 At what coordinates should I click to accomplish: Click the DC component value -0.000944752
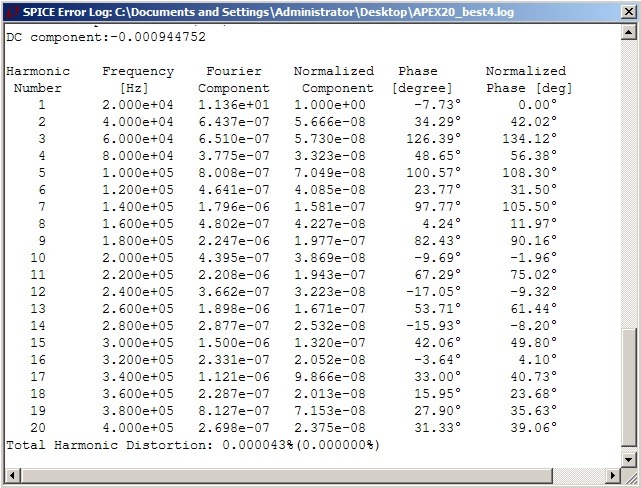(x=158, y=37)
